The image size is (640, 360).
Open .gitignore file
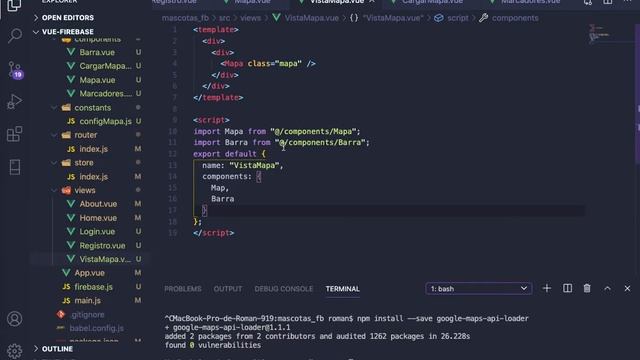pyautogui.click(x=87, y=315)
